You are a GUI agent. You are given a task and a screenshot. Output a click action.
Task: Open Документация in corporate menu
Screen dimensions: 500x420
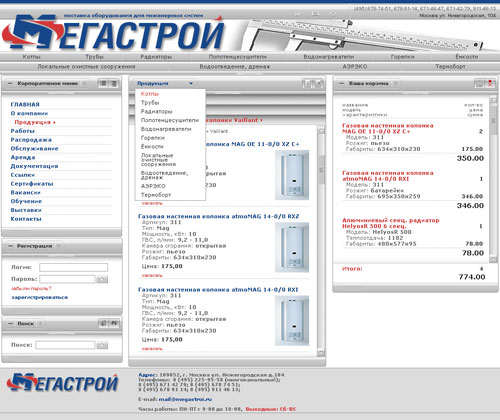pos(34,166)
